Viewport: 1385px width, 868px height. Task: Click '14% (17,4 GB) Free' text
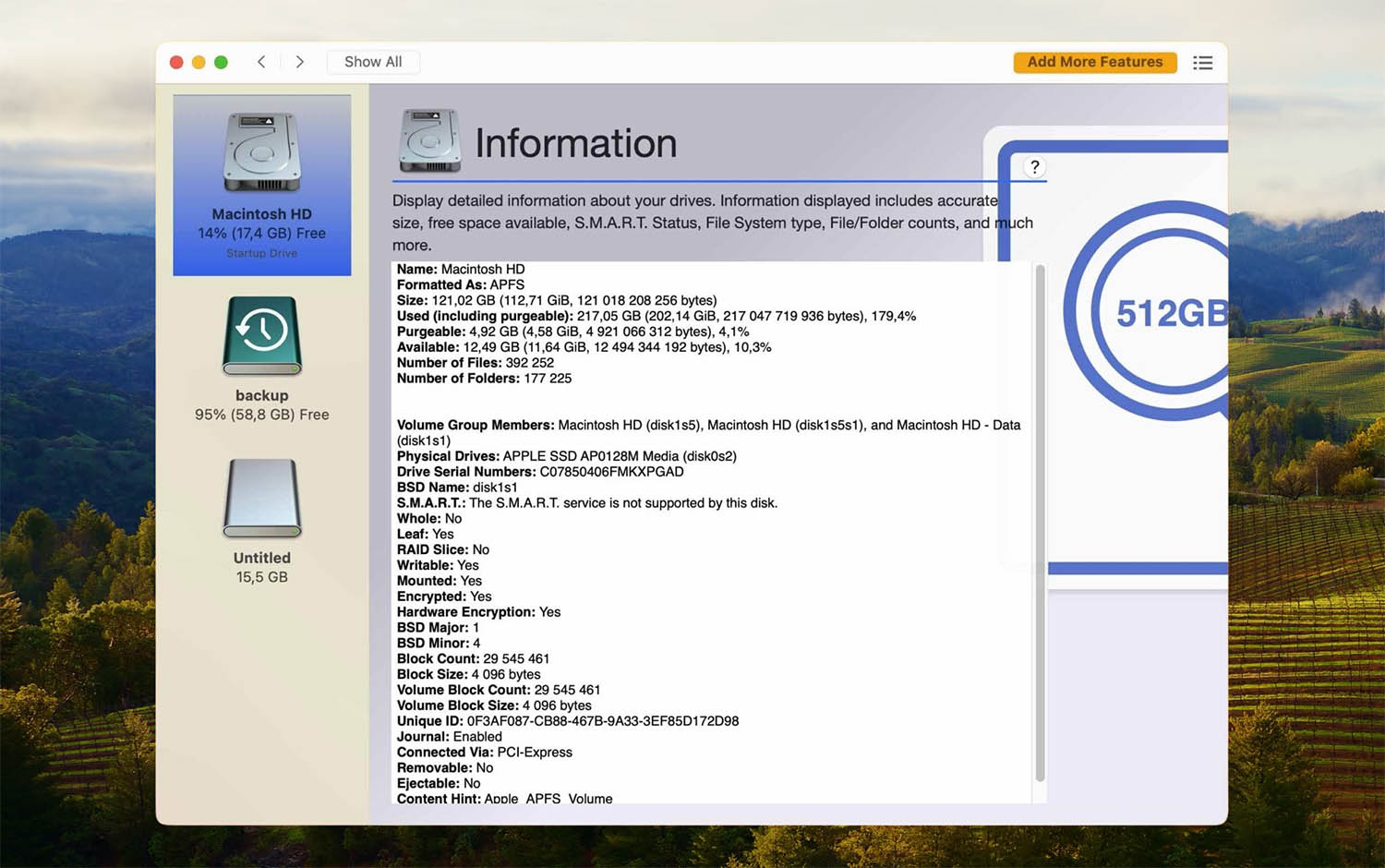[x=262, y=234]
